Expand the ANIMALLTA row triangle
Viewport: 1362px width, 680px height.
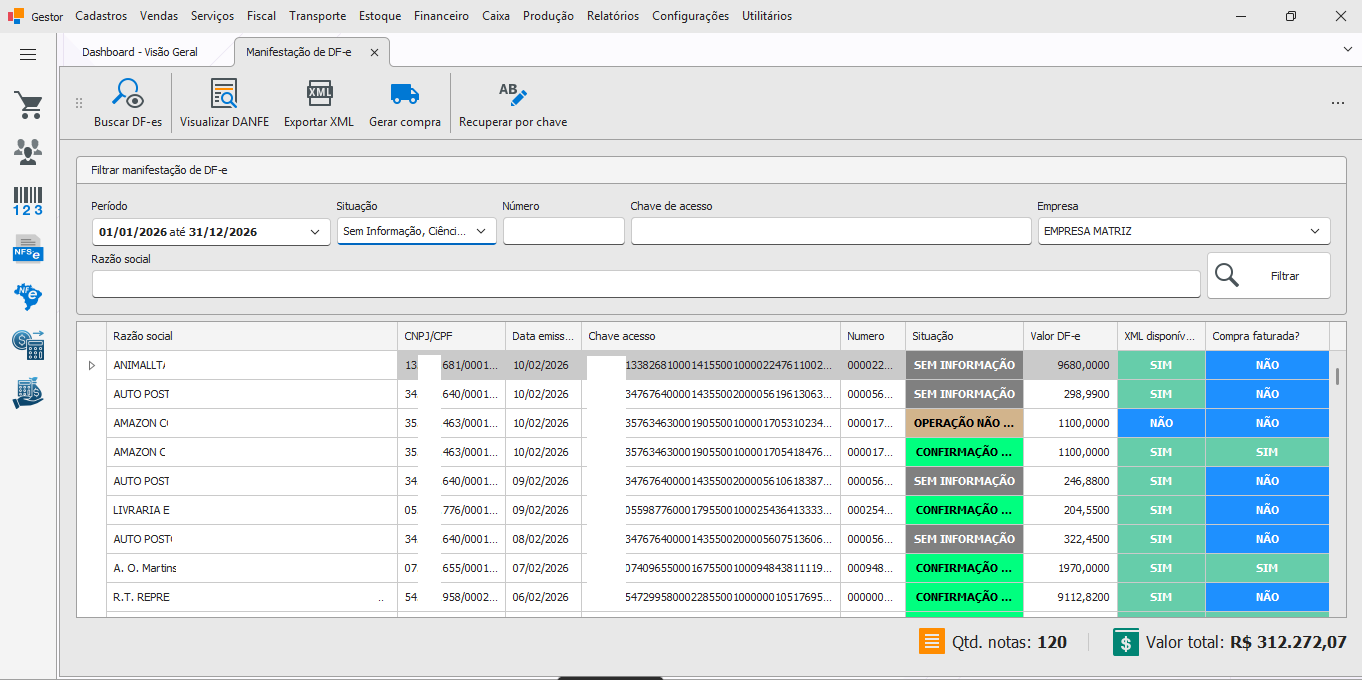coord(92,365)
